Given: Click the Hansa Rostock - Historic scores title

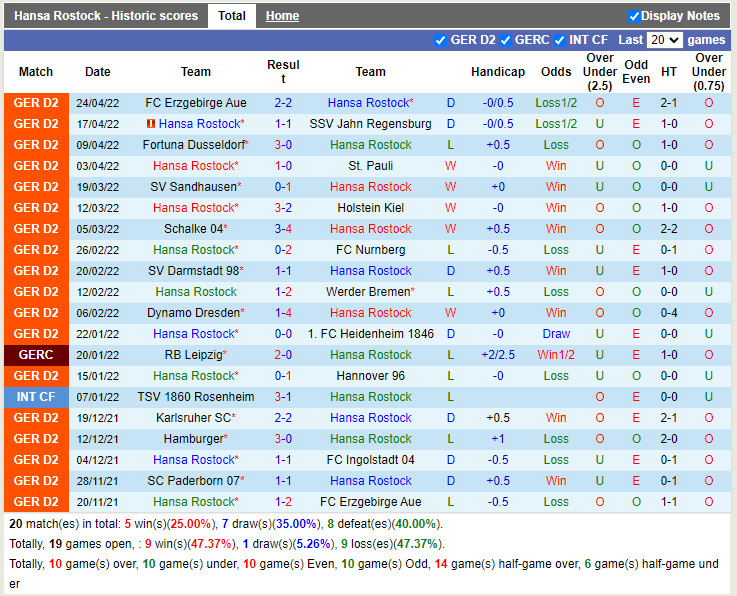Looking at the screenshot, I should (106, 16).
